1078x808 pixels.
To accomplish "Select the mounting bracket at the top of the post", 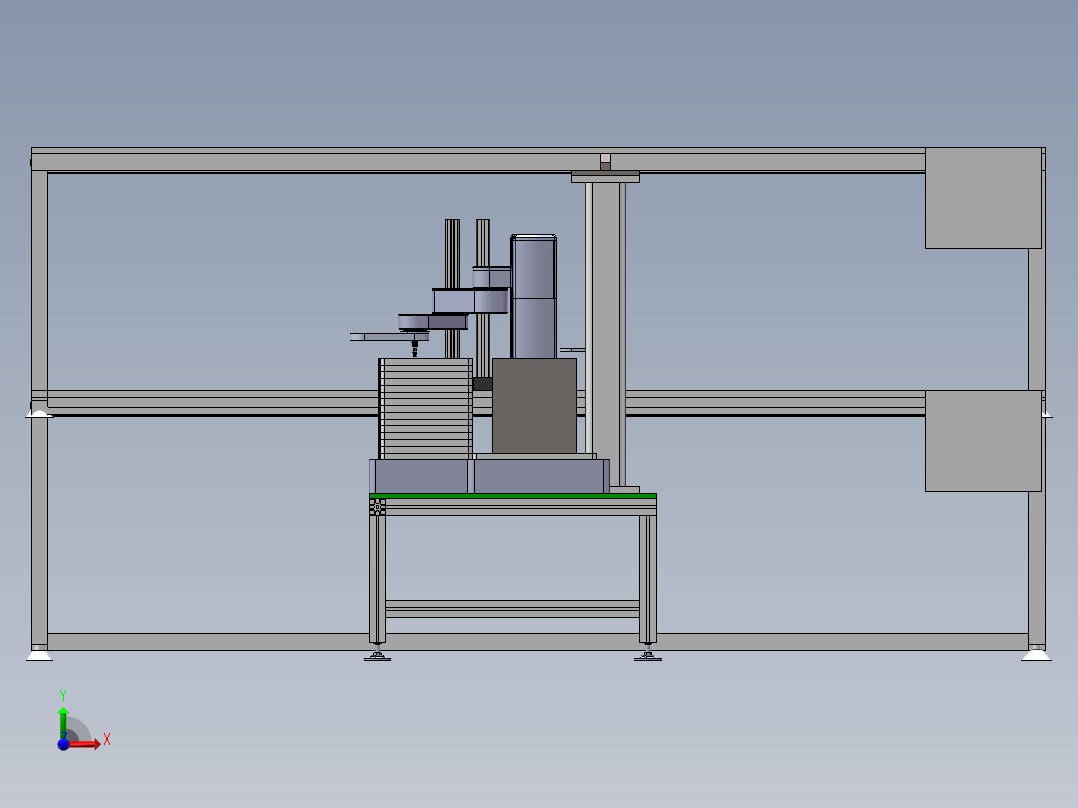I will [x=605, y=177].
